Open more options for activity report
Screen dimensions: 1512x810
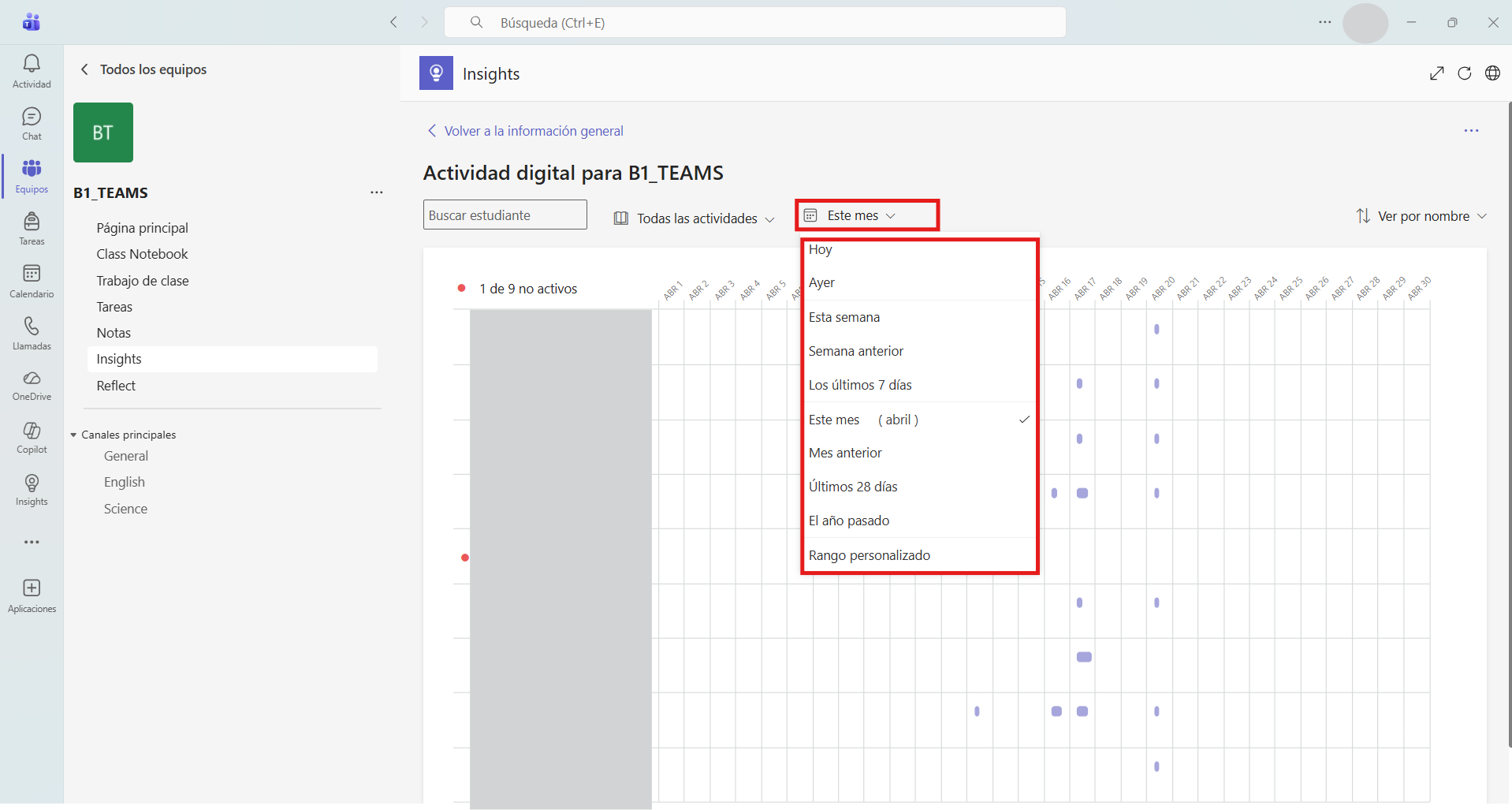pos(1471,131)
